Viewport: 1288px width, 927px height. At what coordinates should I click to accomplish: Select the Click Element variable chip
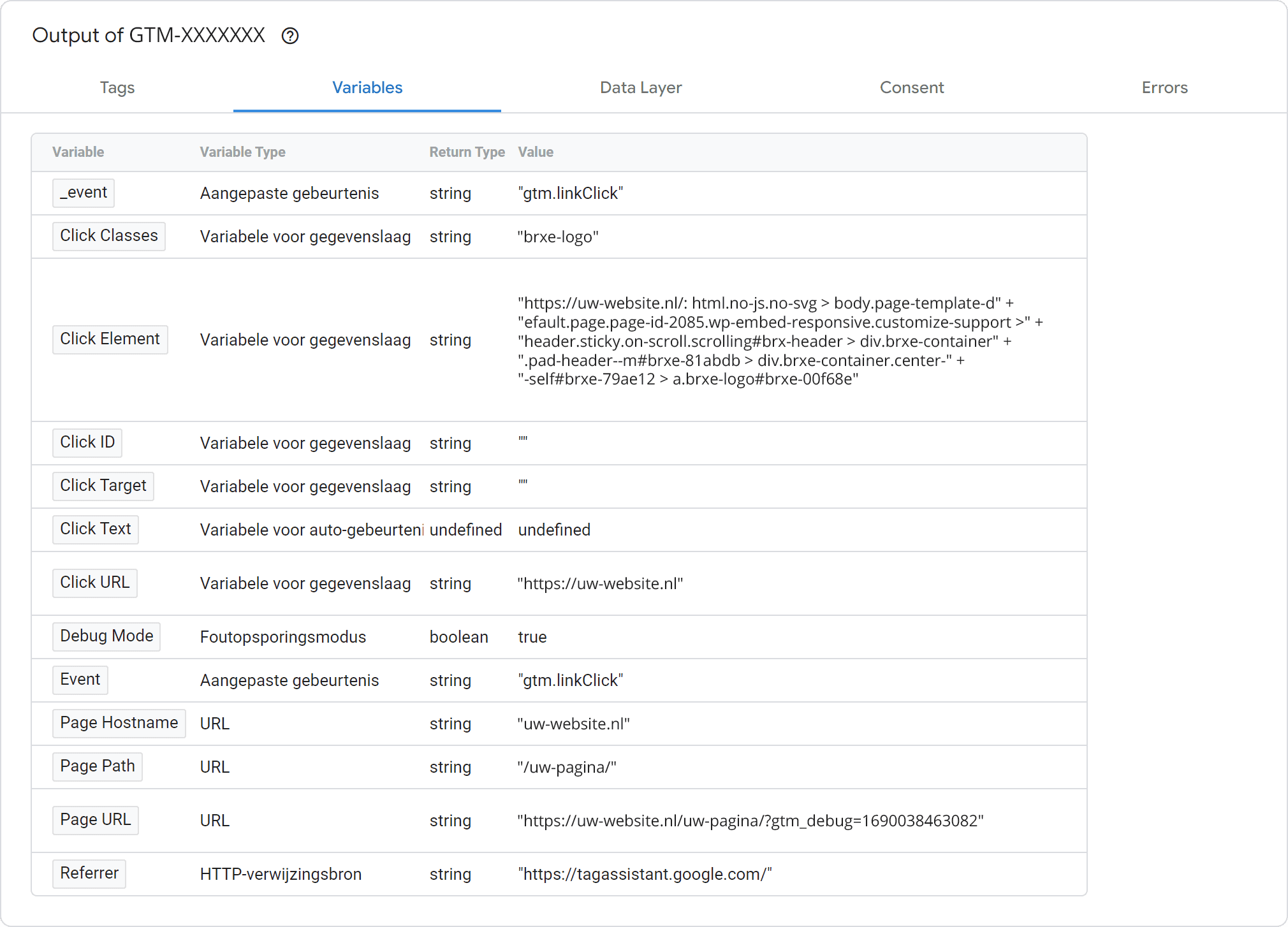[110, 339]
